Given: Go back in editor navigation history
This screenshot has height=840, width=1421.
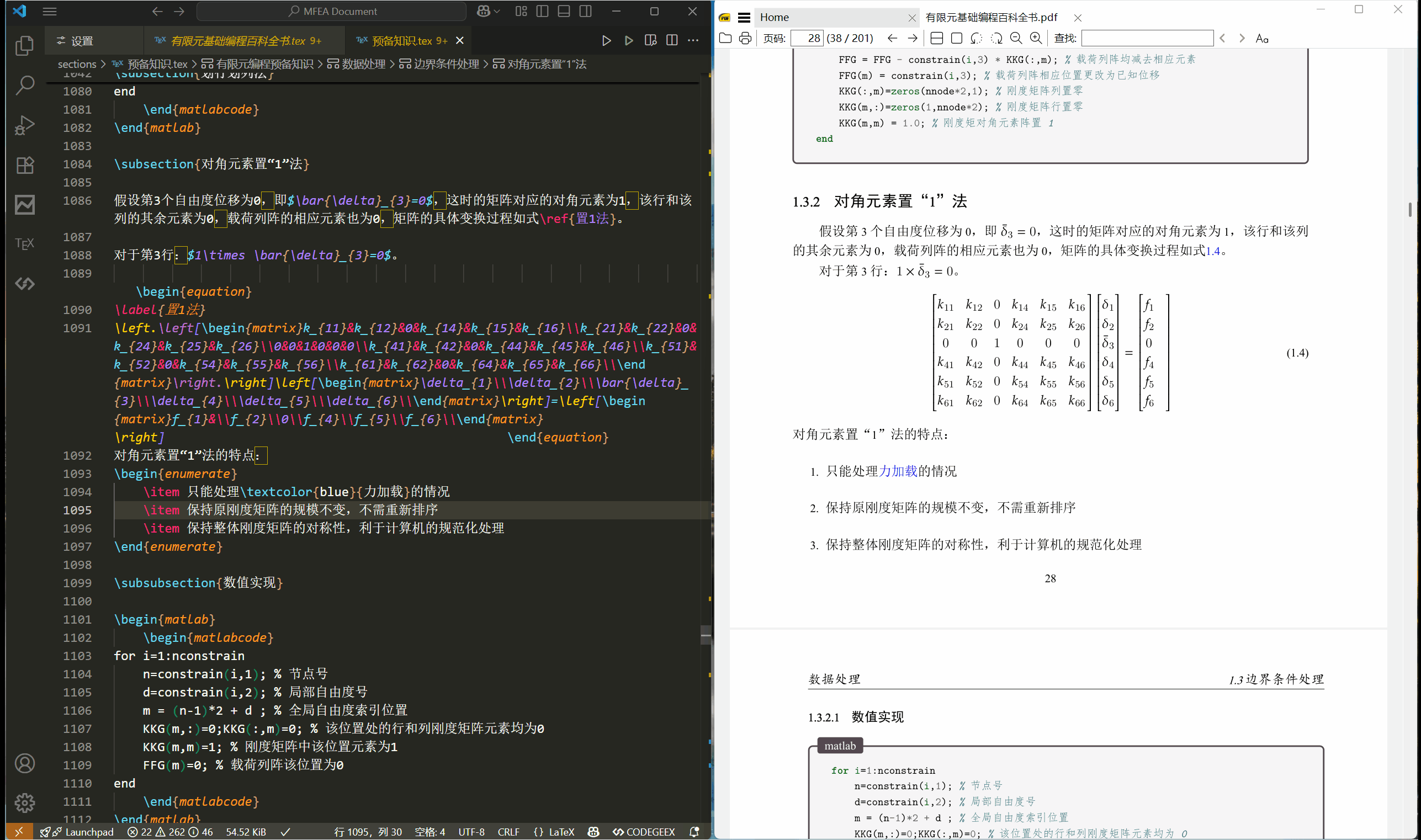Looking at the screenshot, I should pos(157,12).
